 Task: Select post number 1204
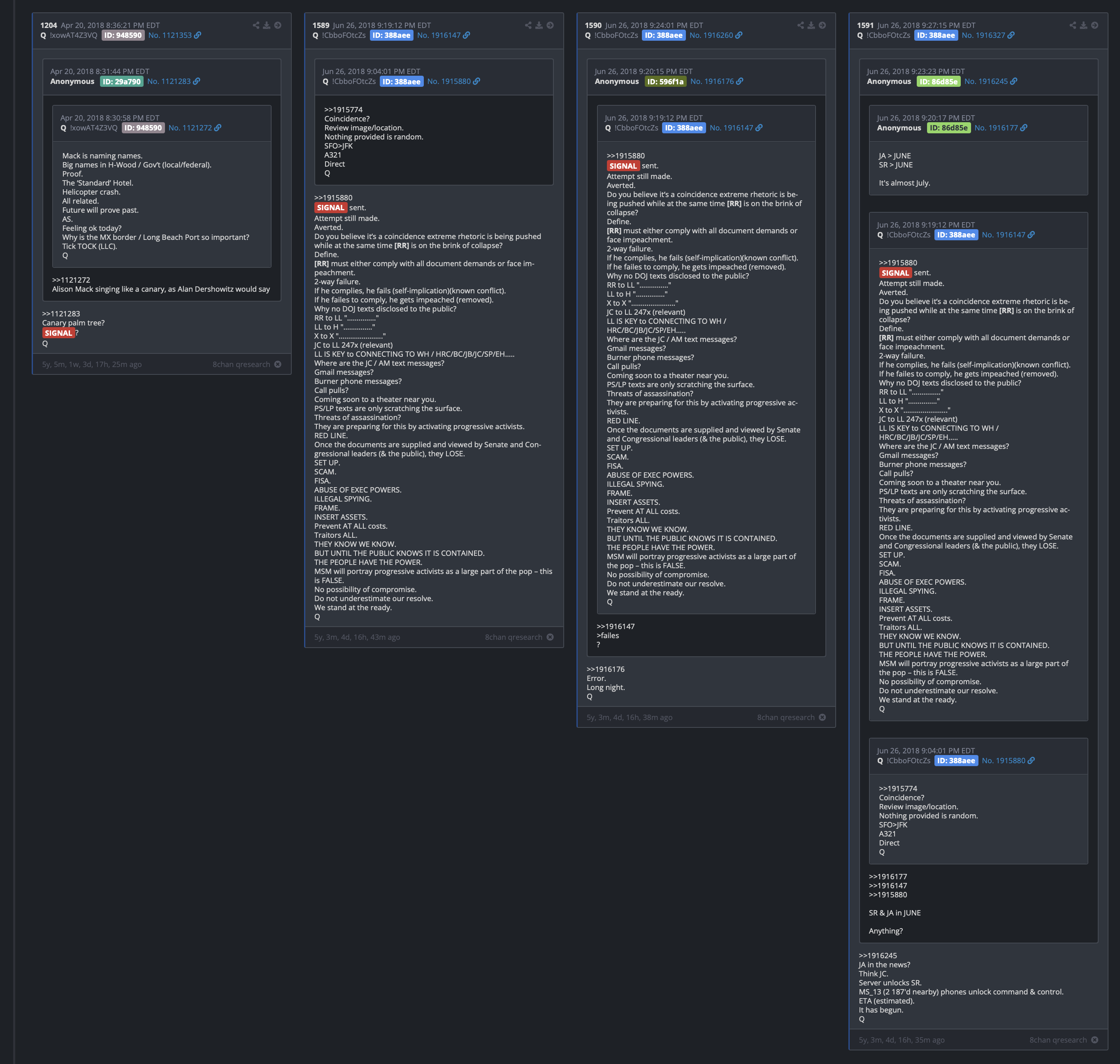click(49, 26)
